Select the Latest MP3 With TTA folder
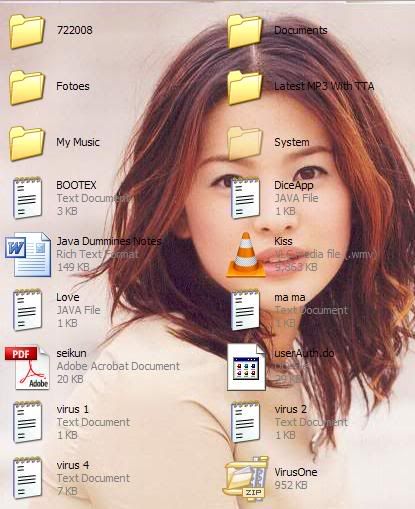415x509 pixels. 245,88
